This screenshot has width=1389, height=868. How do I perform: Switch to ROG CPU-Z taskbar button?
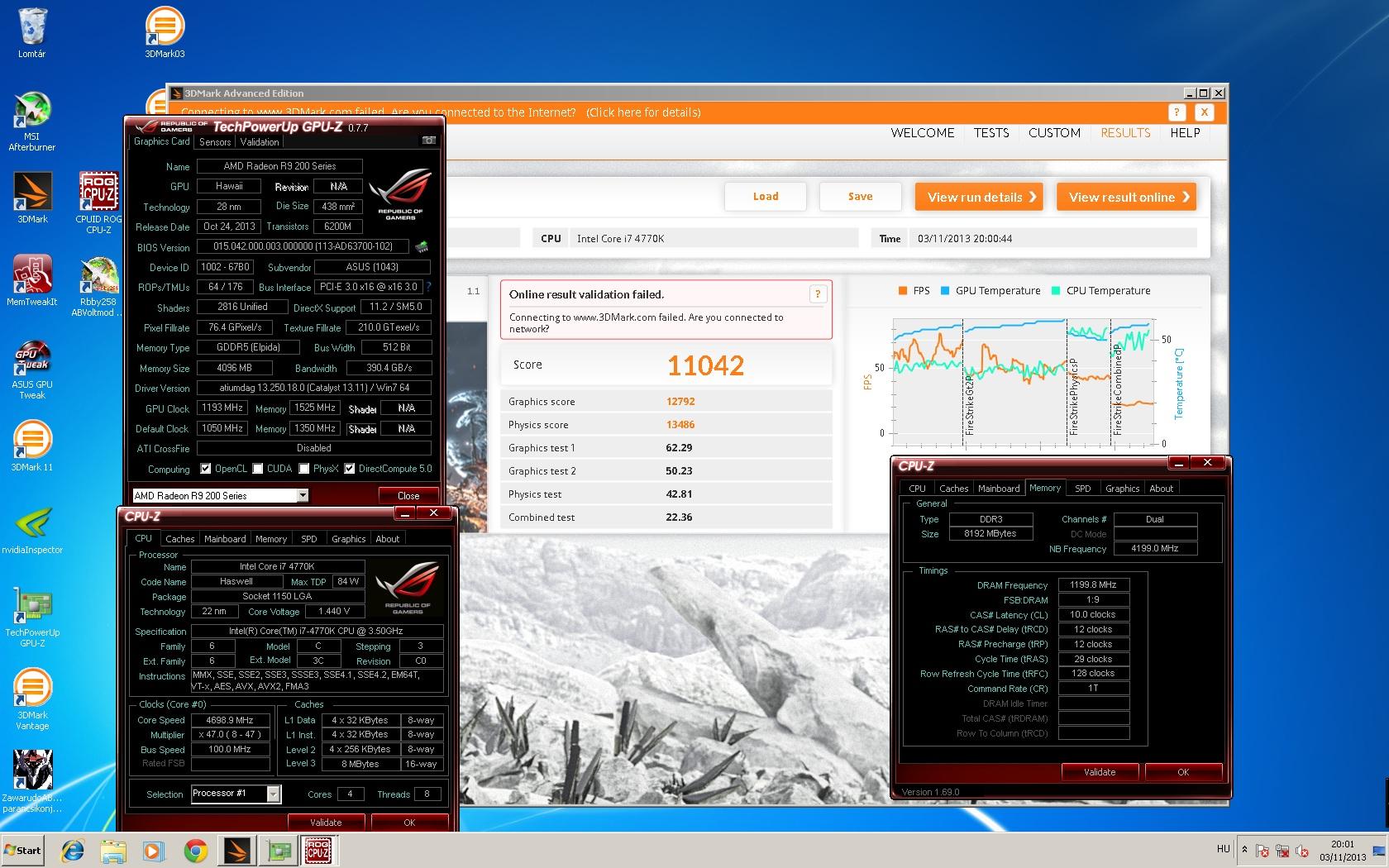click(317, 850)
